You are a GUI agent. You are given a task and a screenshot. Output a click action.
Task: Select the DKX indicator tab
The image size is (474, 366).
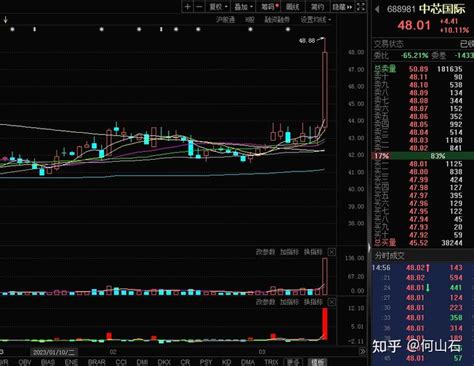pyautogui.click(x=164, y=362)
